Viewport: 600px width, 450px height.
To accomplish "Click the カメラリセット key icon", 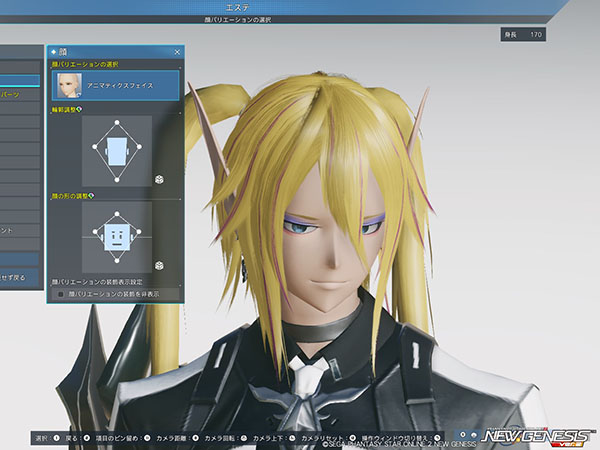I will [x=352, y=438].
